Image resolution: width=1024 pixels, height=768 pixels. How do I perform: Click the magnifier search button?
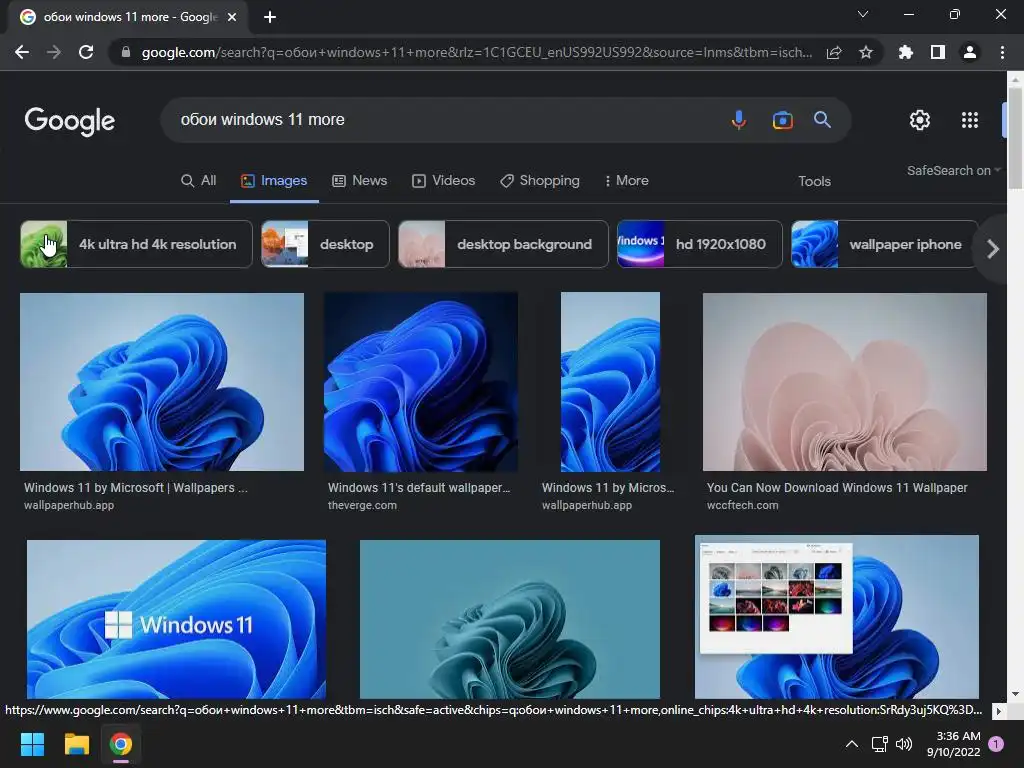[822, 120]
